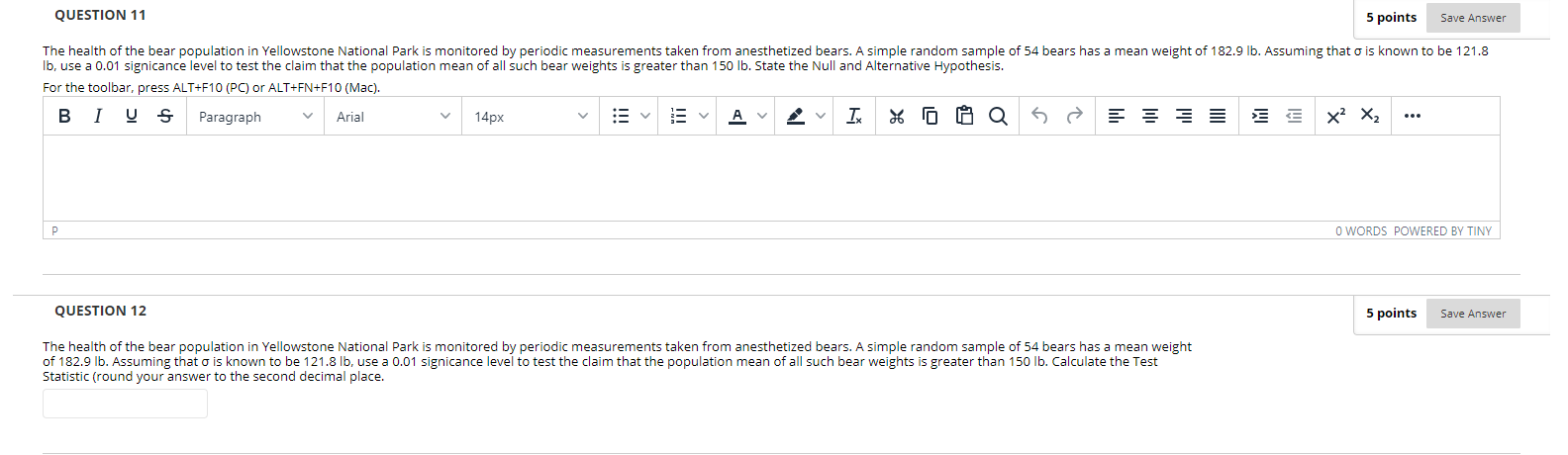Justify the text
The image size is (1568, 455).
coord(1218,116)
